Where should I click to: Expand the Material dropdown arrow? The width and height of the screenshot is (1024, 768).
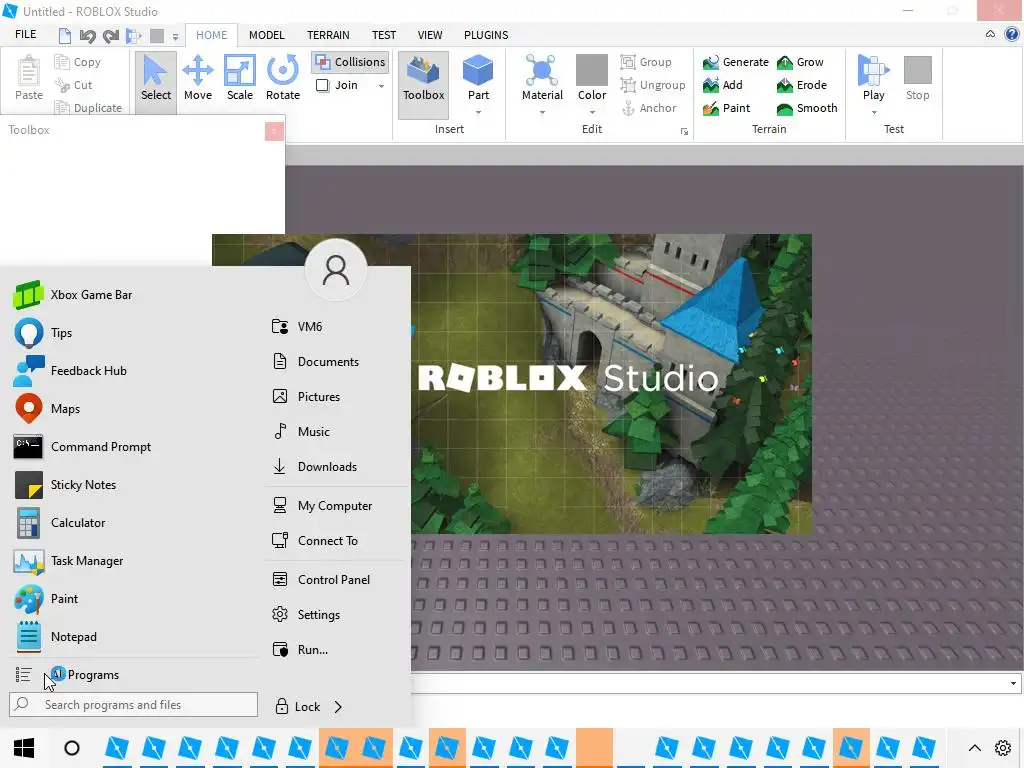coord(542,113)
